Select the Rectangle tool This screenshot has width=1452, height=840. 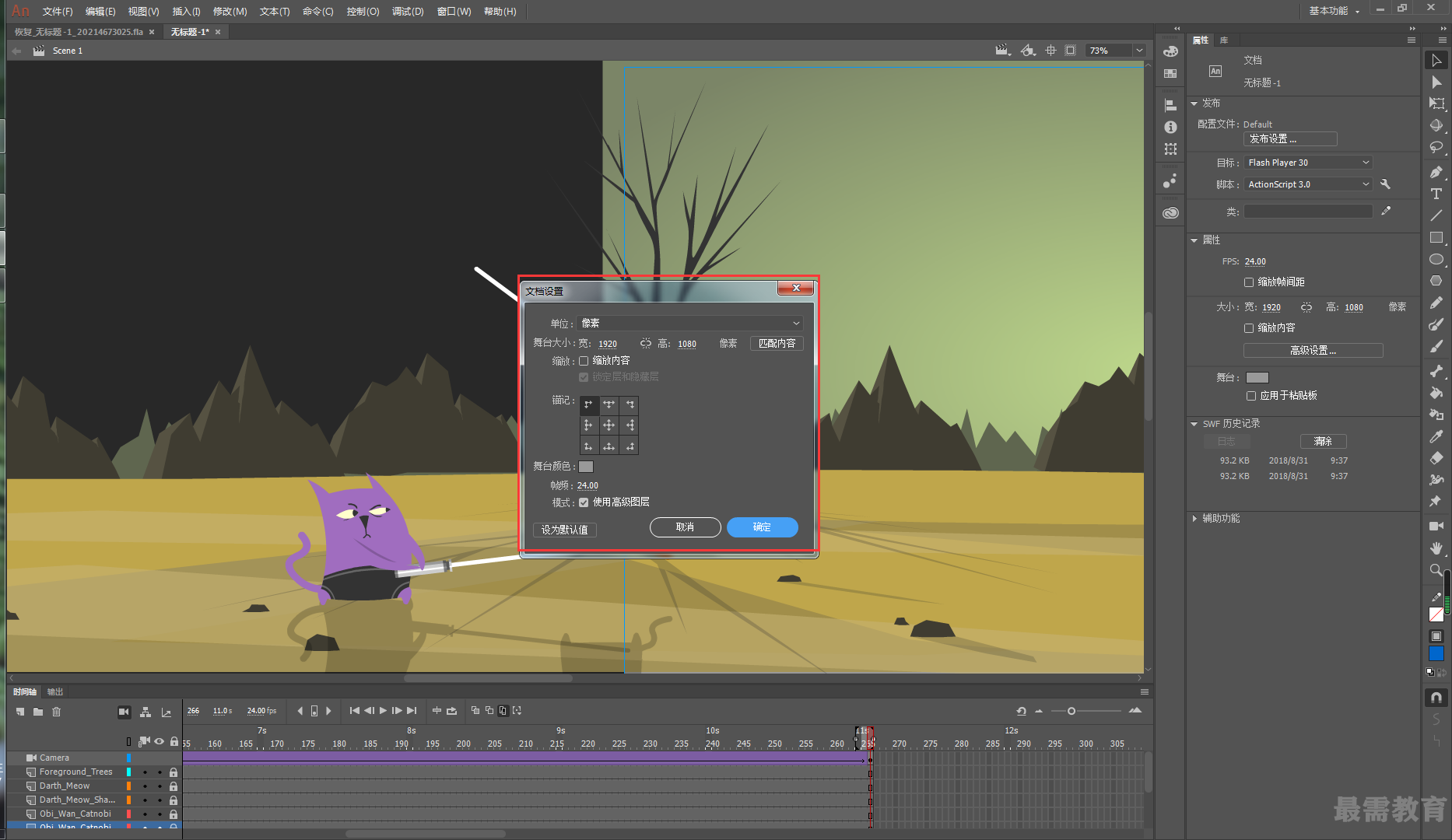tap(1436, 237)
